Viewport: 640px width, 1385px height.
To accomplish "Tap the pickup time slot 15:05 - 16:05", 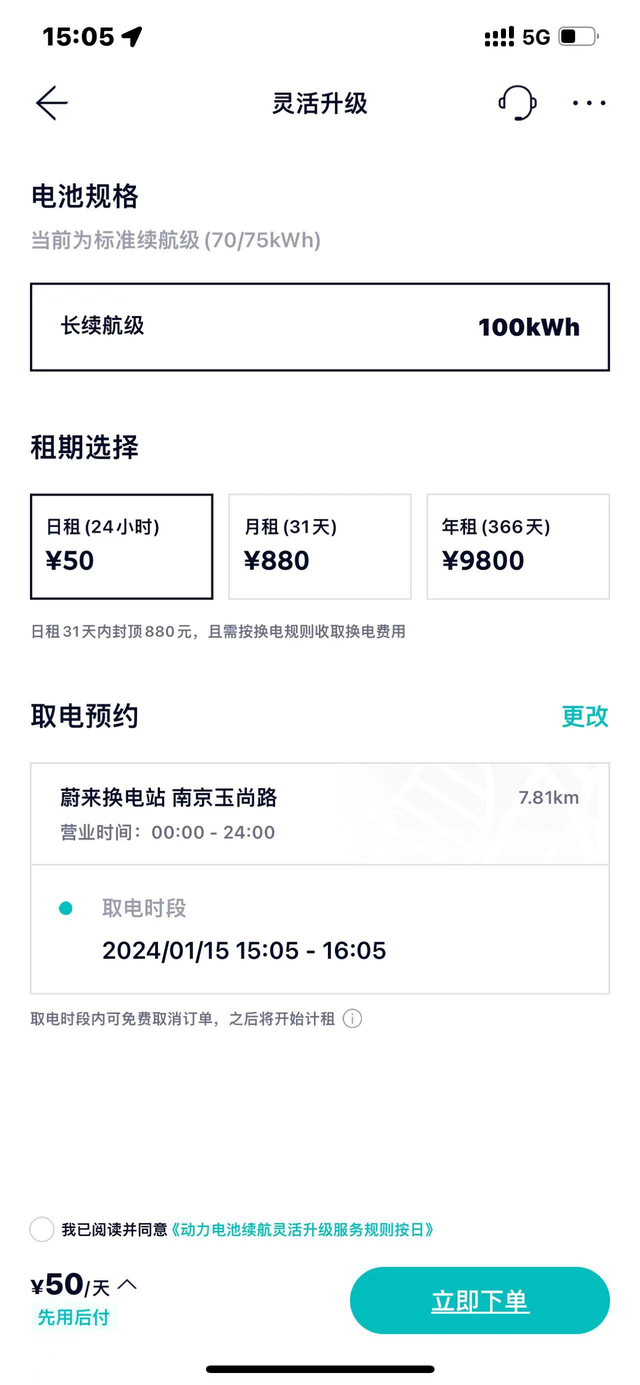I will 244,951.
